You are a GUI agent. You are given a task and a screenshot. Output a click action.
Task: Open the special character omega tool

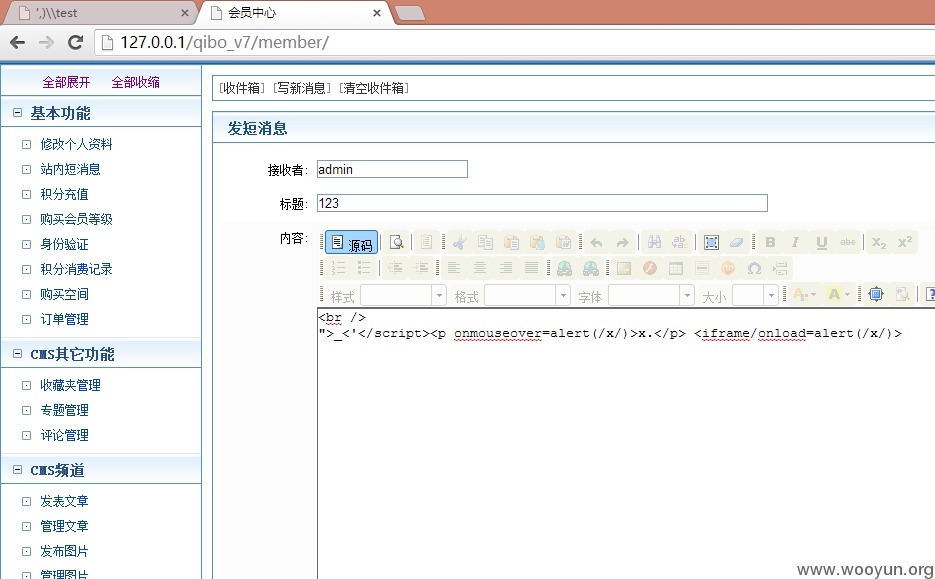(754, 268)
